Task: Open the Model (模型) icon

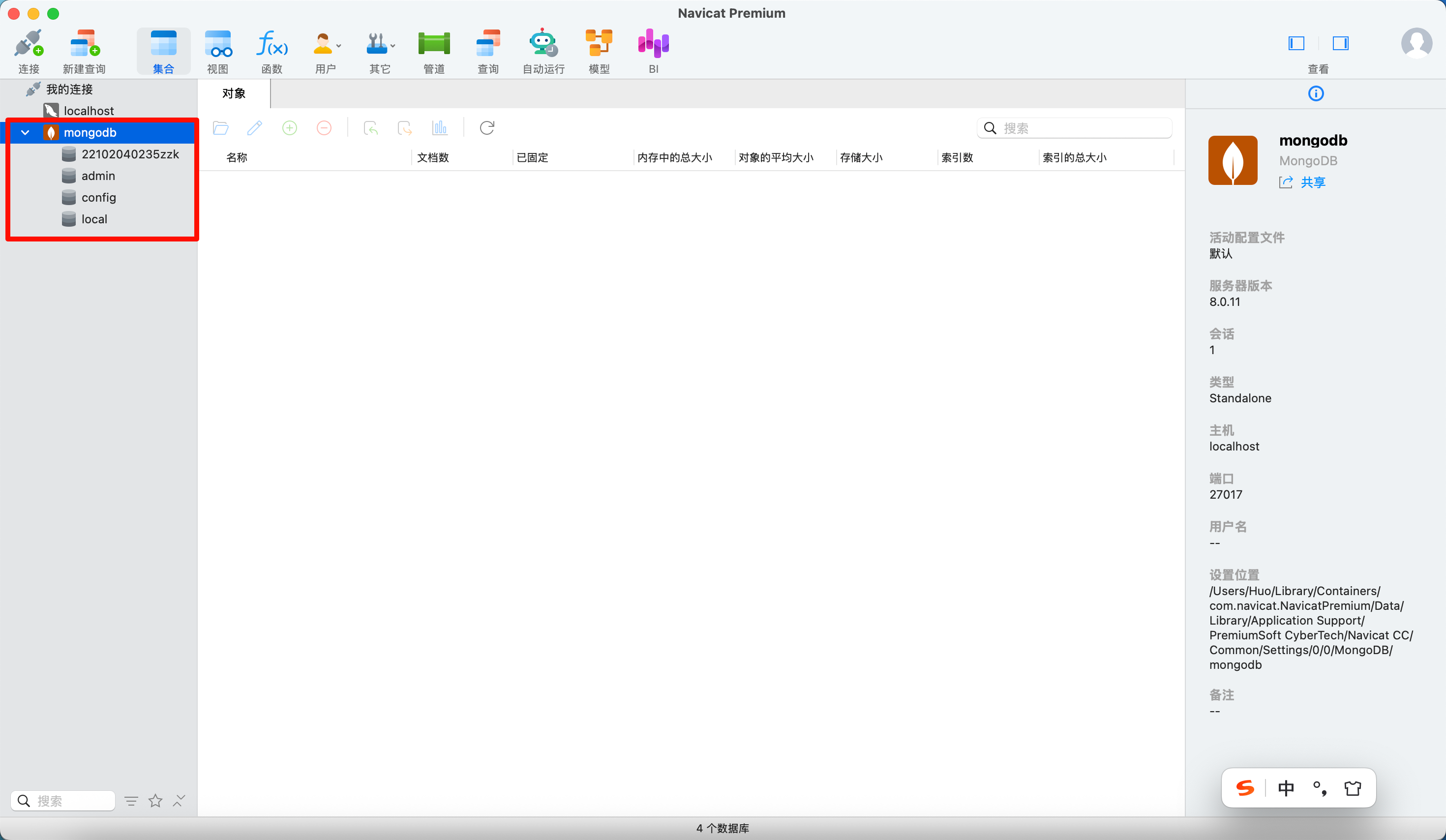Action: 599,44
